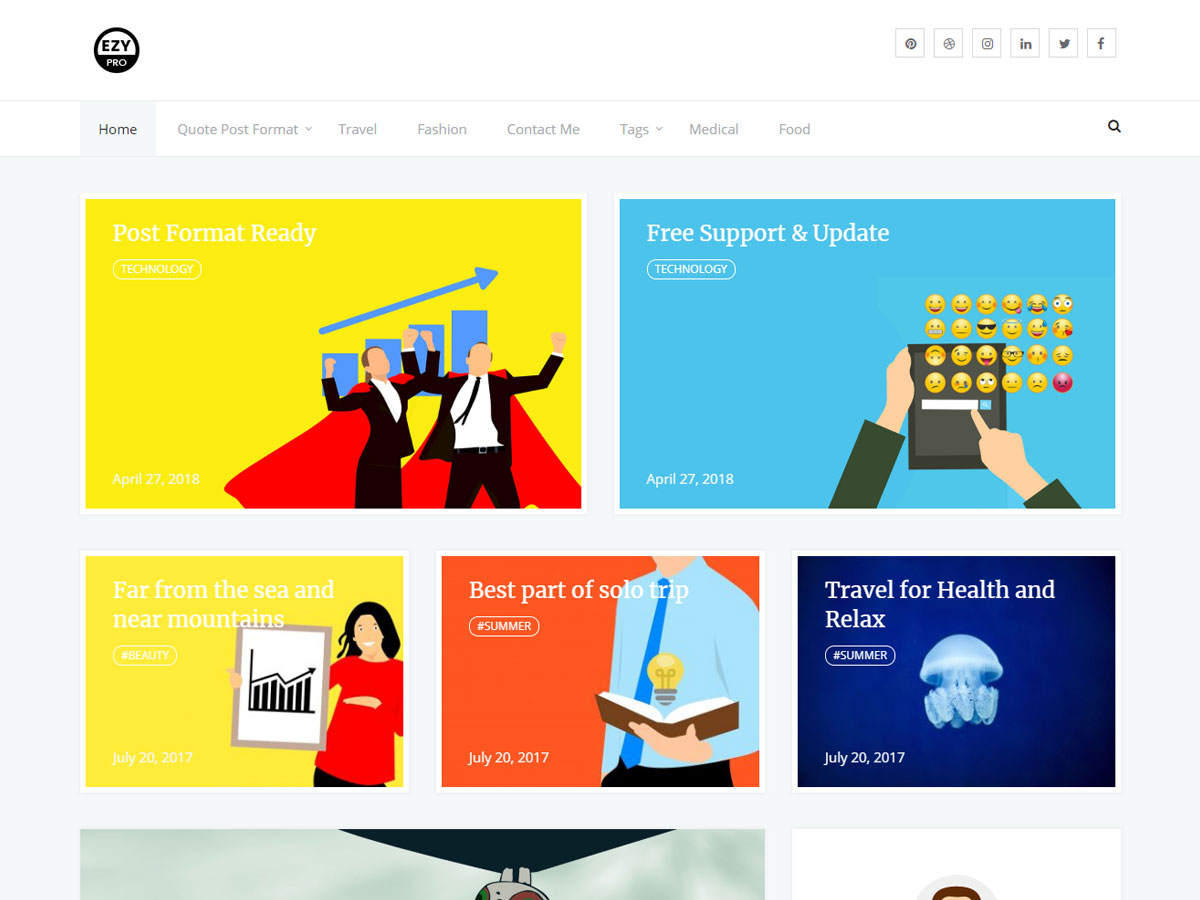Open the LinkedIn social icon
This screenshot has height=900, width=1200.
coord(1025,43)
